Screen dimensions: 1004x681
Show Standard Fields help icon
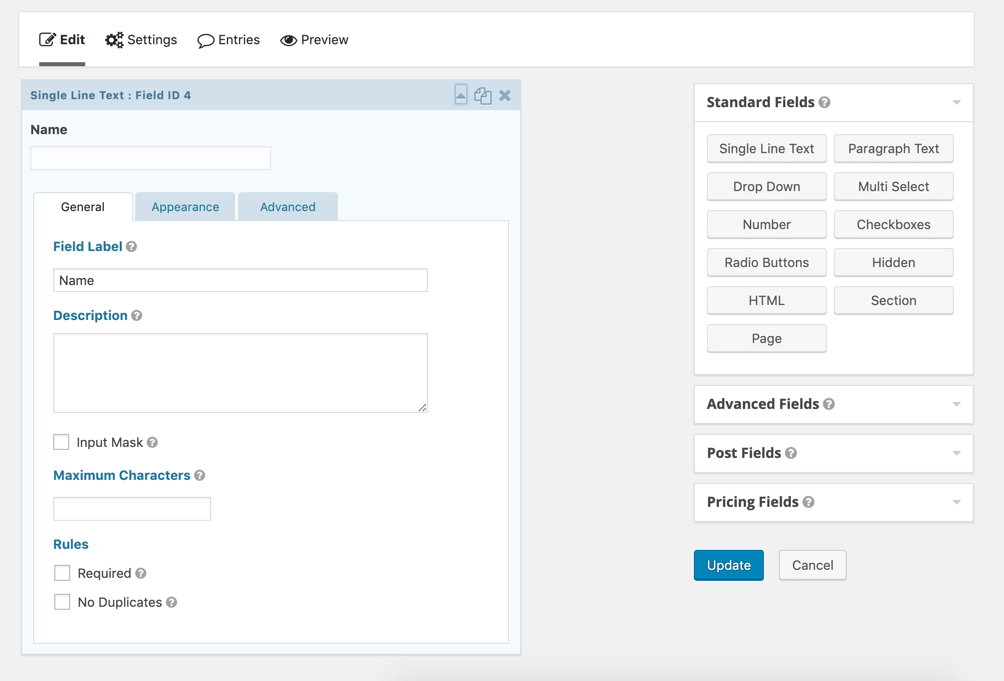pos(825,102)
